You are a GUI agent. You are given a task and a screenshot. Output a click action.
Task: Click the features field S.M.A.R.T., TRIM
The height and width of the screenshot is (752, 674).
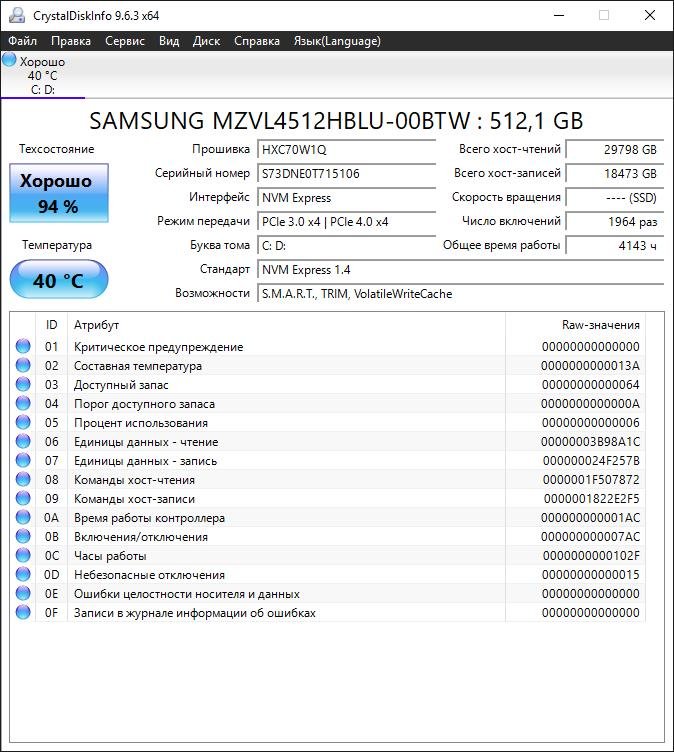click(461, 294)
